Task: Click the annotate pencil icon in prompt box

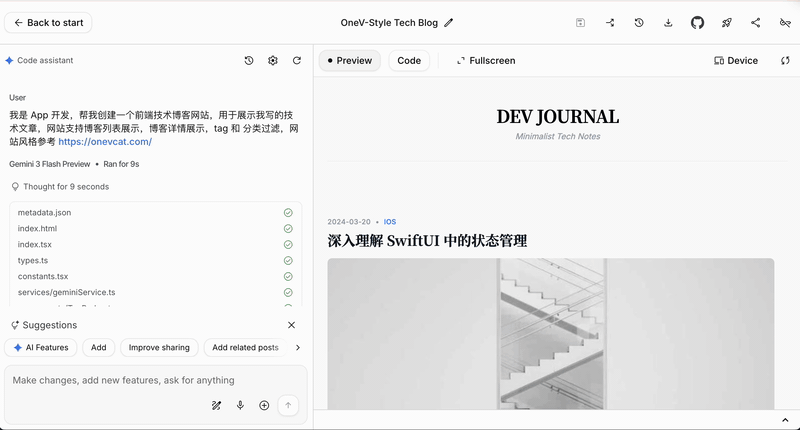Action: [216, 406]
